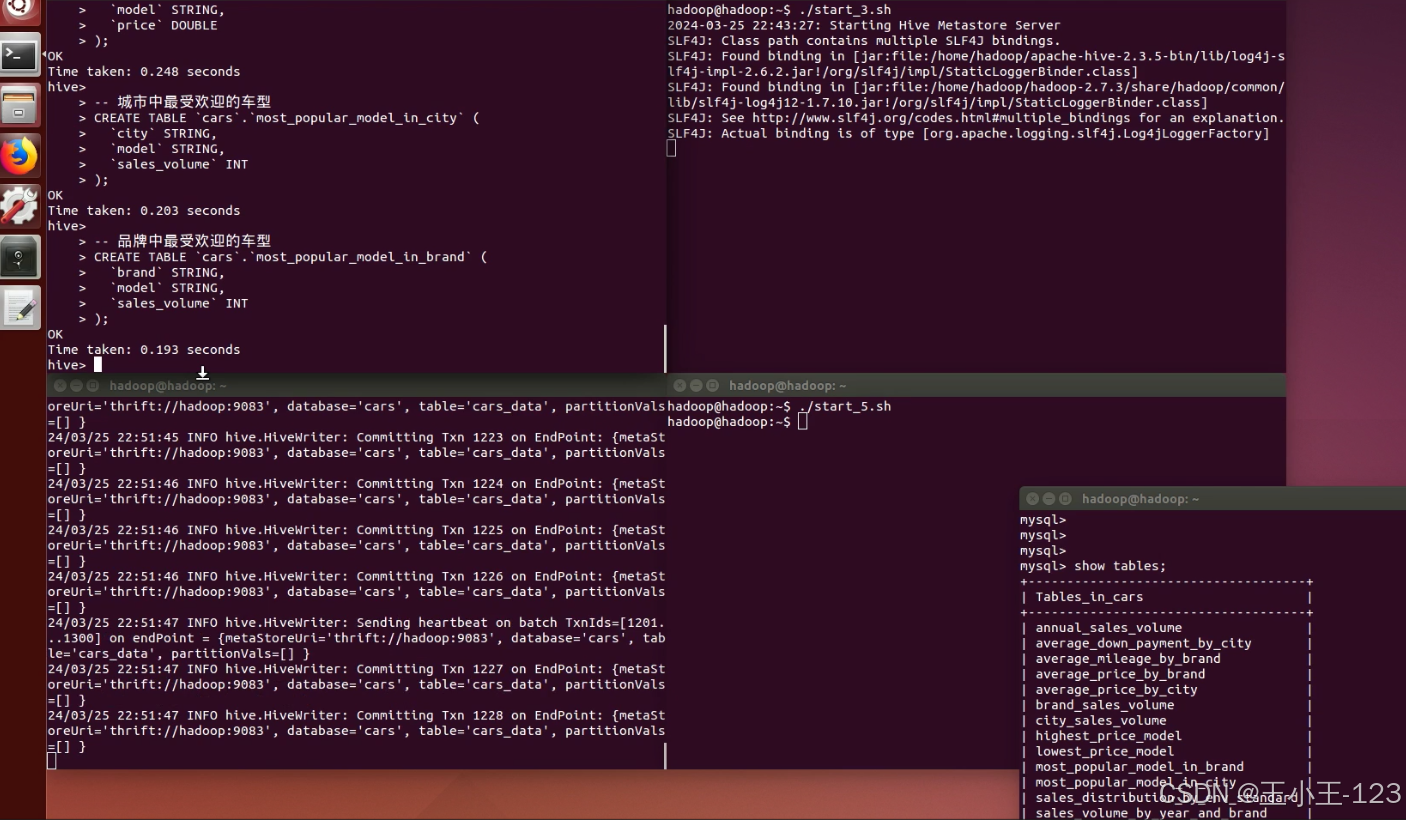Click 'Committing Txn 1228' log line
This screenshot has height=820, width=1406.
356,715
